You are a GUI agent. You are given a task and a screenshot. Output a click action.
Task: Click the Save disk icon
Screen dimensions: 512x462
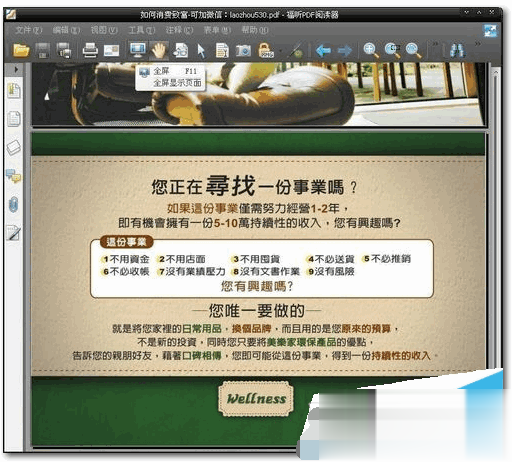coord(43,51)
